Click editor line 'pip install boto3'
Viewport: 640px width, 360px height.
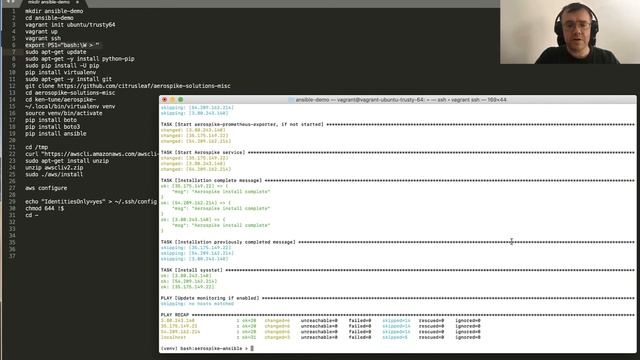click(x=52, y=127)
